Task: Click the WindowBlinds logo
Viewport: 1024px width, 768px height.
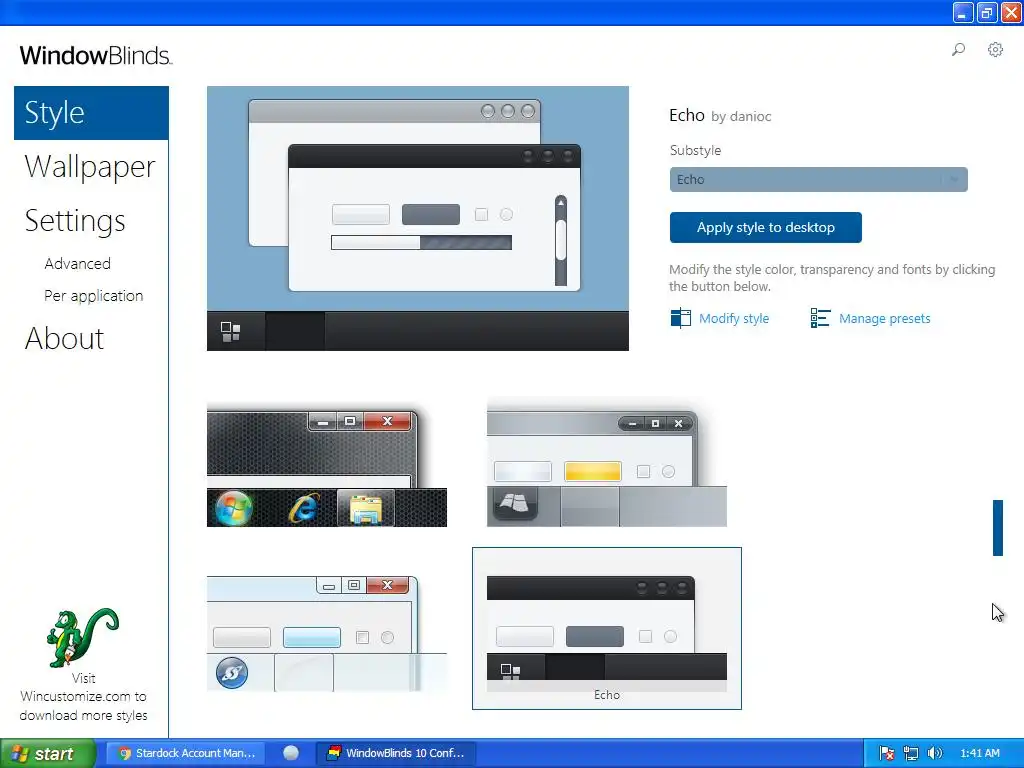Action: coord(95,56)
